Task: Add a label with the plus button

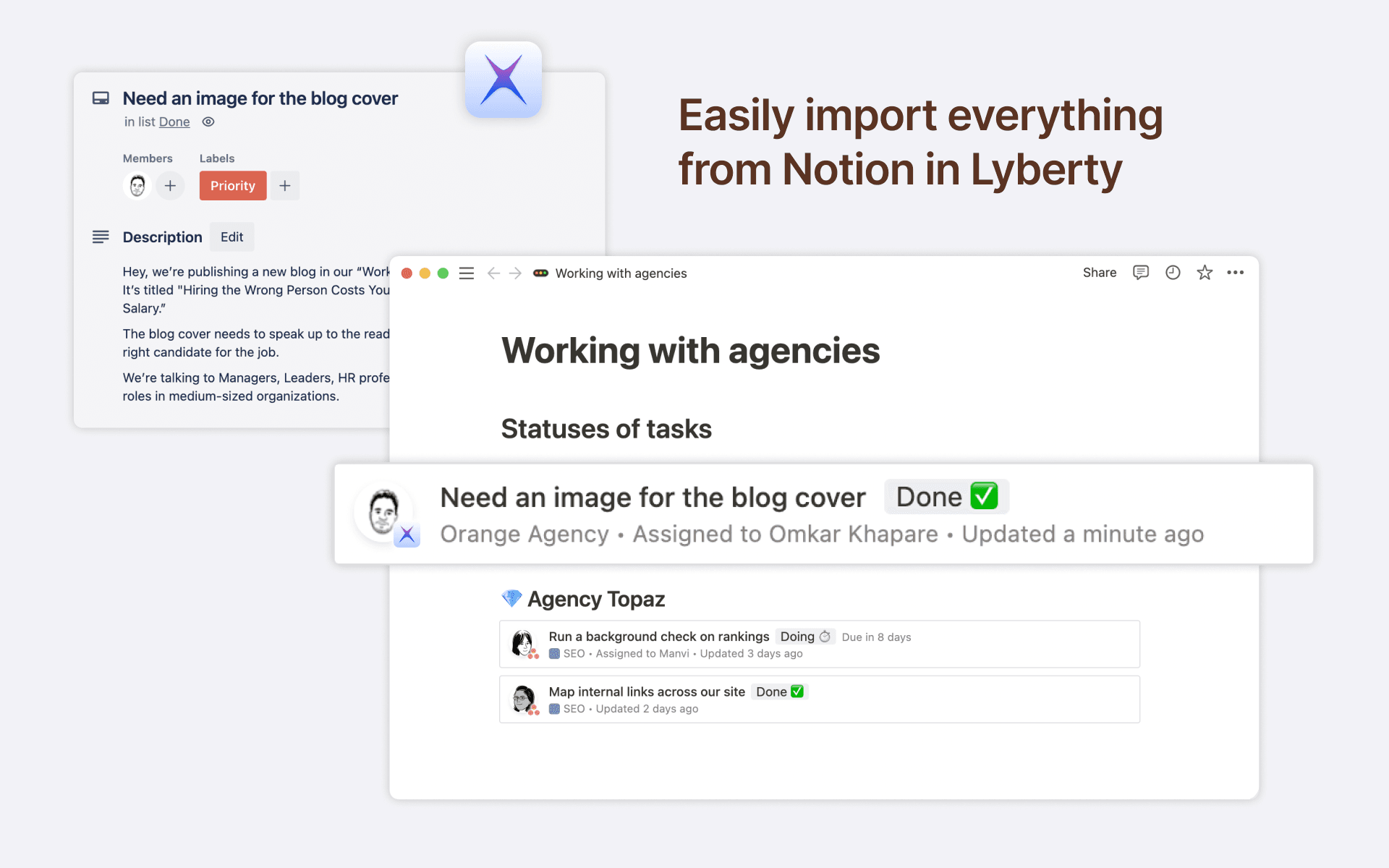Action: 285,186
